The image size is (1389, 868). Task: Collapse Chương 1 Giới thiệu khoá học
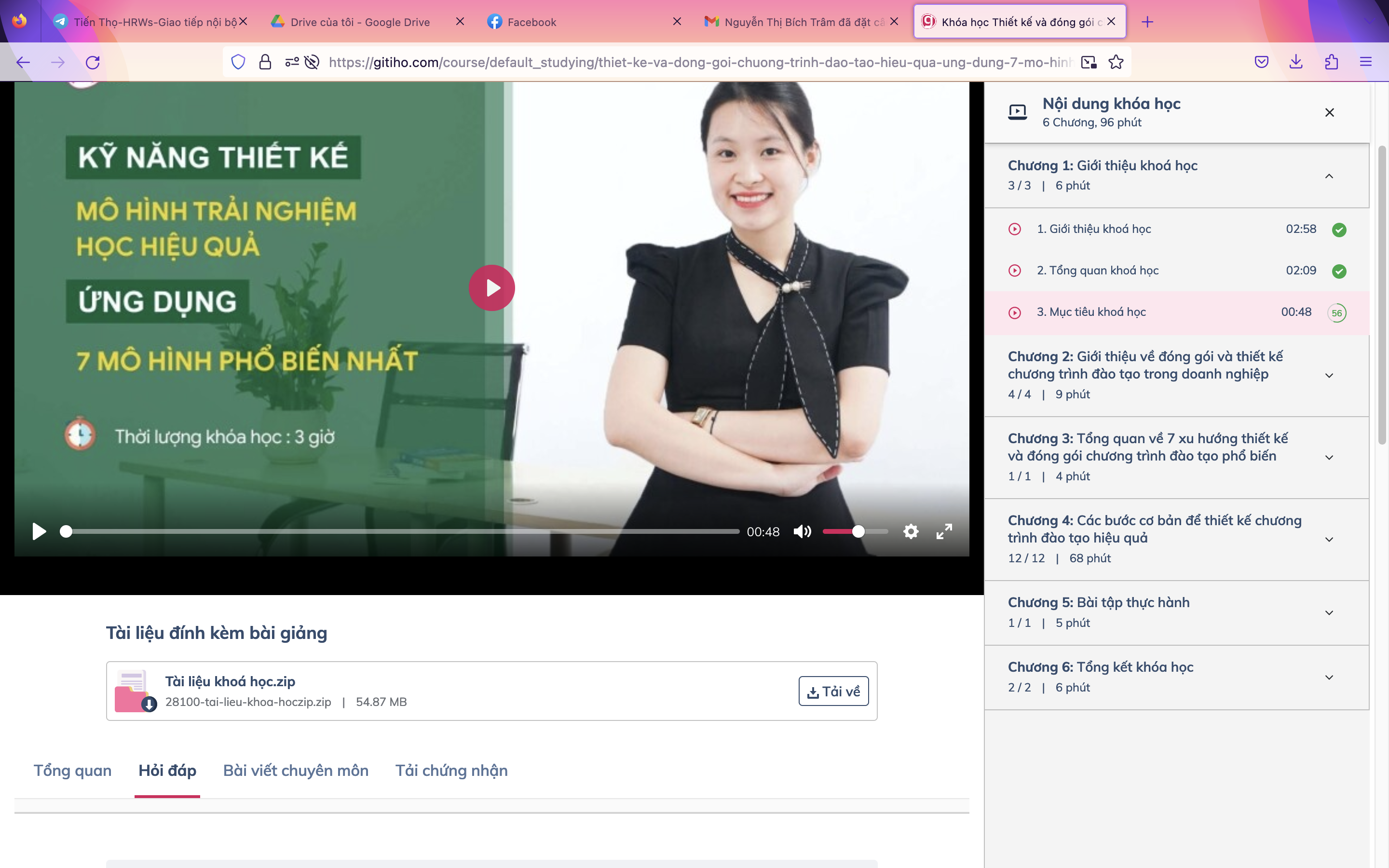pyautogui.click(x=1329, y=176)
